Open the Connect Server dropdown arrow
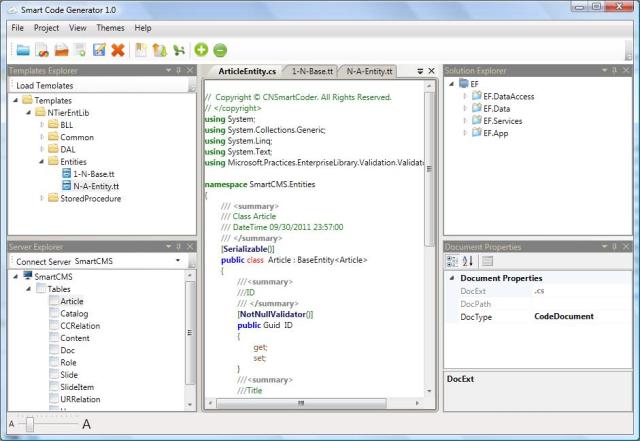Image resolution: width=640 pixels, height=441 pixels. coord(177,261)
